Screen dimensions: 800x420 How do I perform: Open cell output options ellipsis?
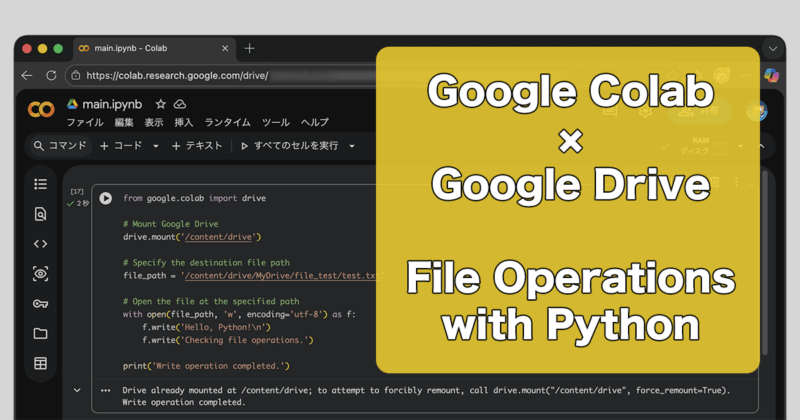(x=106, y=390)
